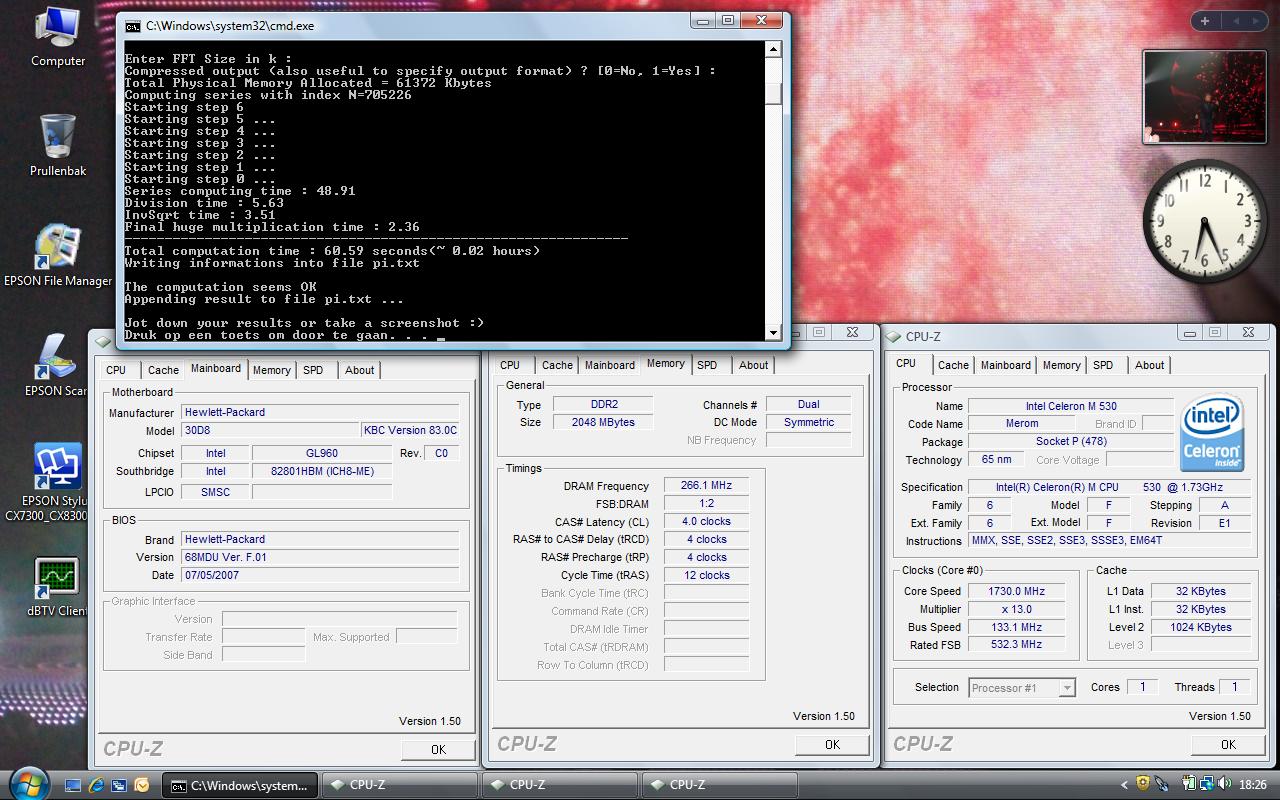The image size is (1280, 800).
Task: Click the tray icon next to the security shield
Action: 1161,784
